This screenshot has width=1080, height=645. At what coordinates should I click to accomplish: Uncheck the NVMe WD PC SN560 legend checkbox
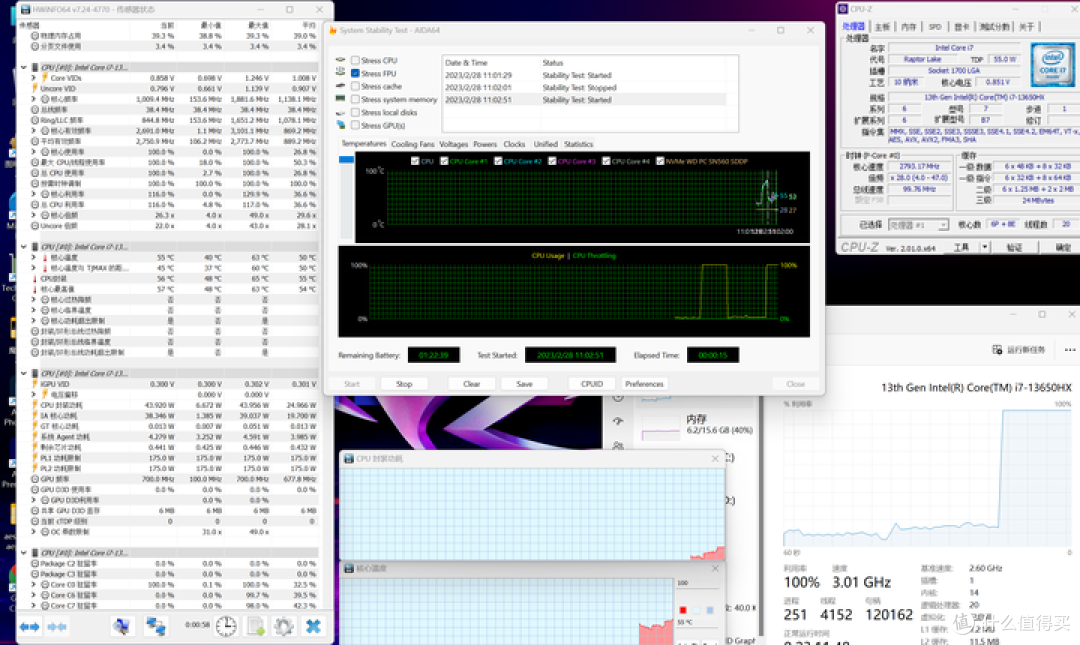[x=661, y=161]
